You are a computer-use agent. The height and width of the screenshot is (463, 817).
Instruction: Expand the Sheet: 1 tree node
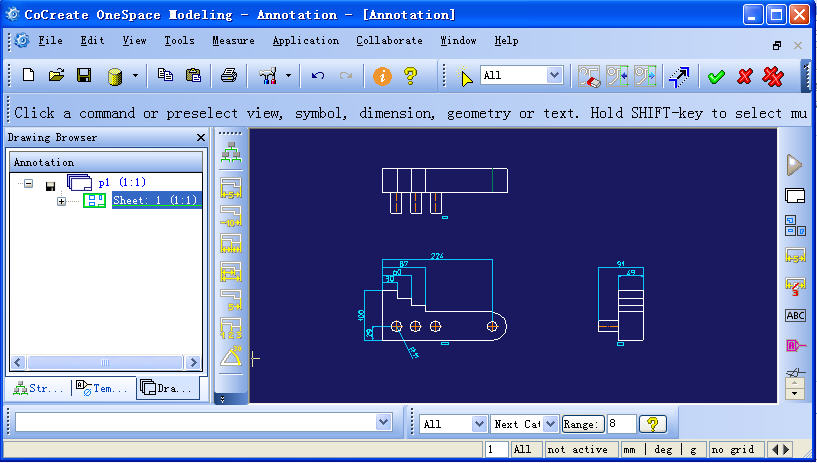61,201
